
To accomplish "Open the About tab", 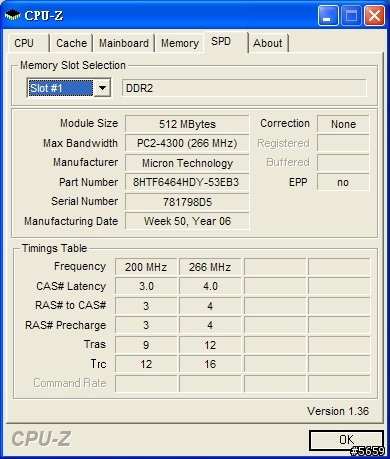I will point(268,43).
